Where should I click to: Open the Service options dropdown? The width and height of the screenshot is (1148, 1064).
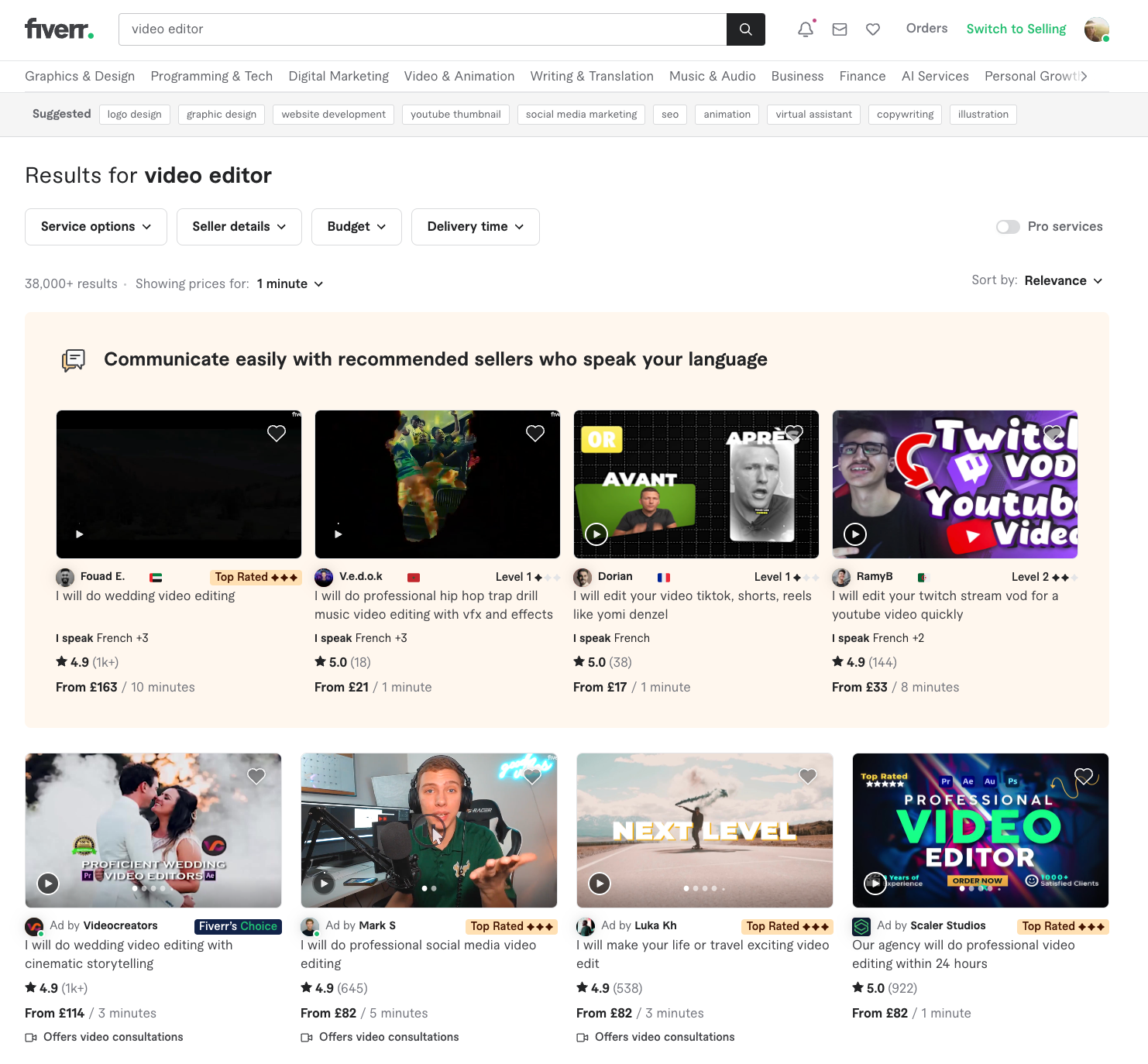[95, 226]
